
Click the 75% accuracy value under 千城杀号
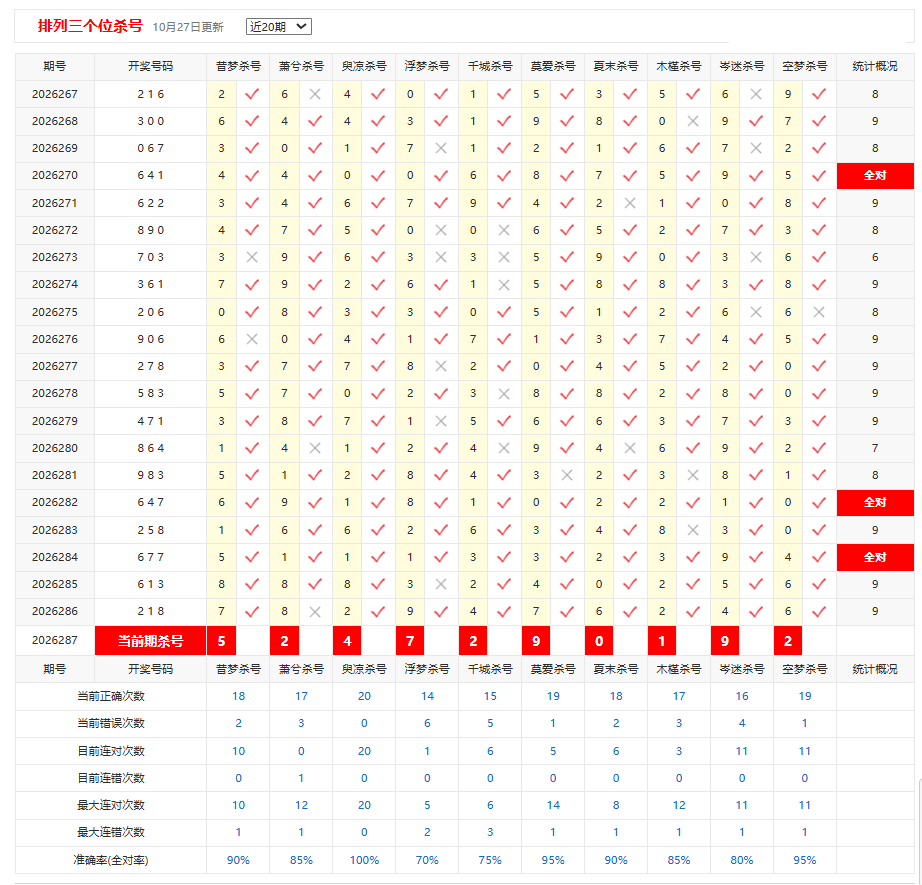point(490,860)
